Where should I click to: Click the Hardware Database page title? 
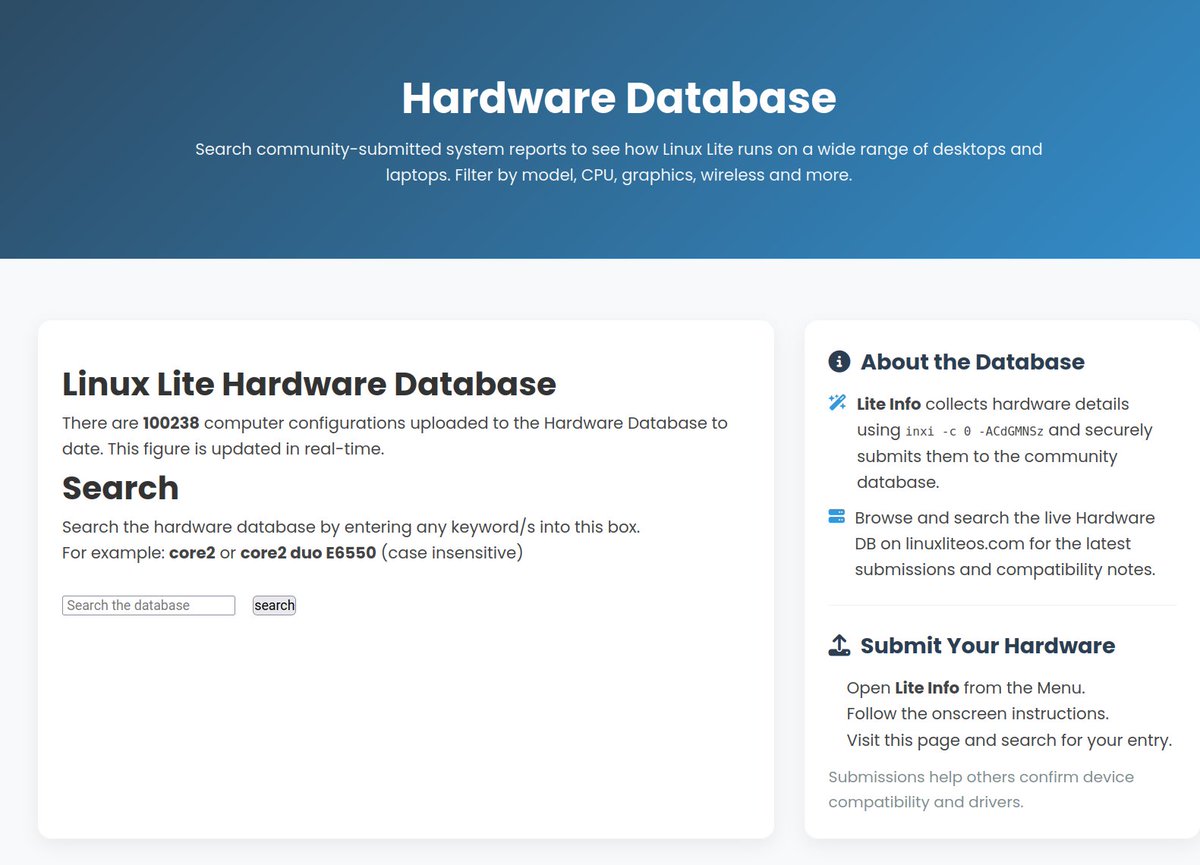(x=619, y=98)
